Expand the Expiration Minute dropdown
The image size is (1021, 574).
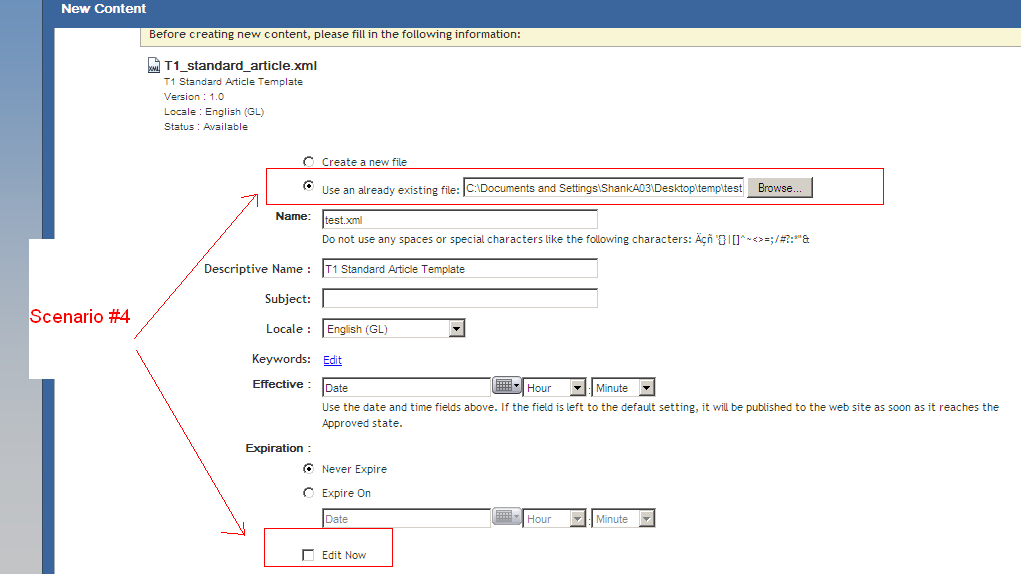coord(623,519)
